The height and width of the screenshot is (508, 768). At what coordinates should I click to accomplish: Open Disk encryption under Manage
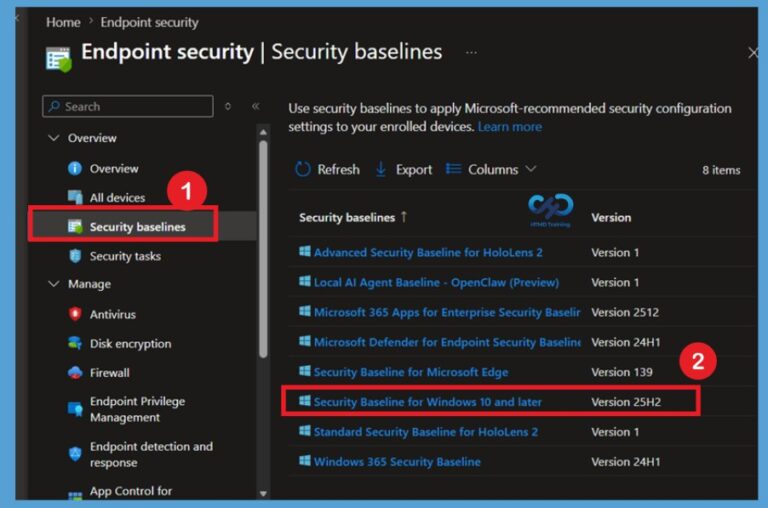130,344
